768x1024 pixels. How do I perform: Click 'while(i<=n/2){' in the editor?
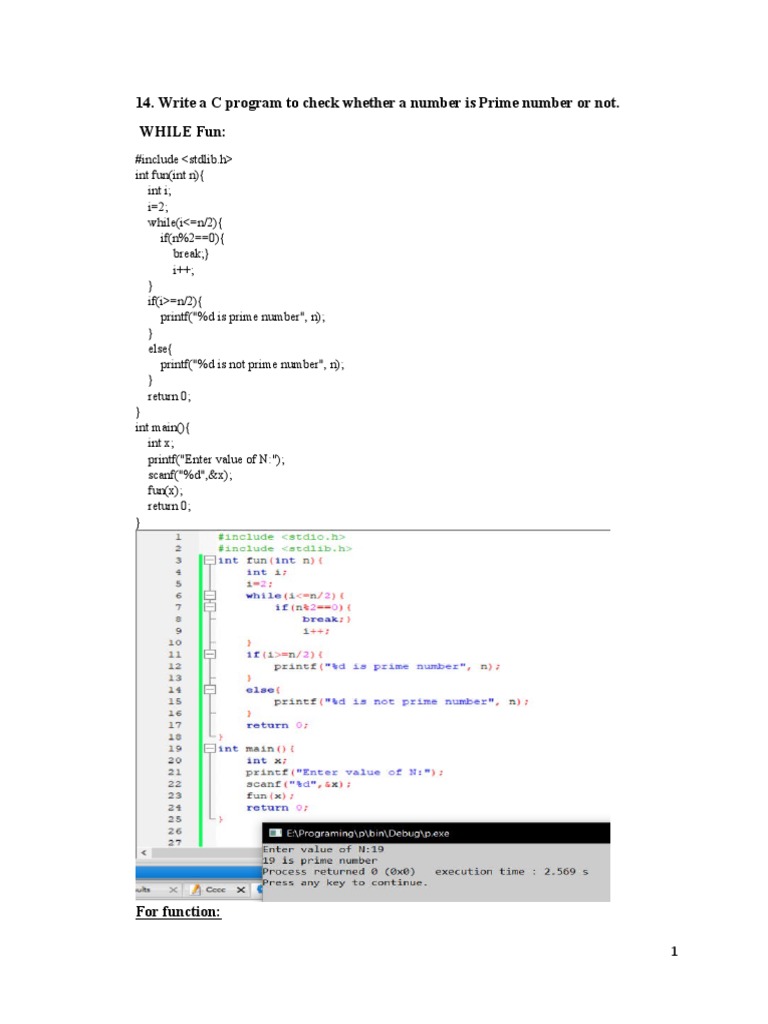(295, 596)
